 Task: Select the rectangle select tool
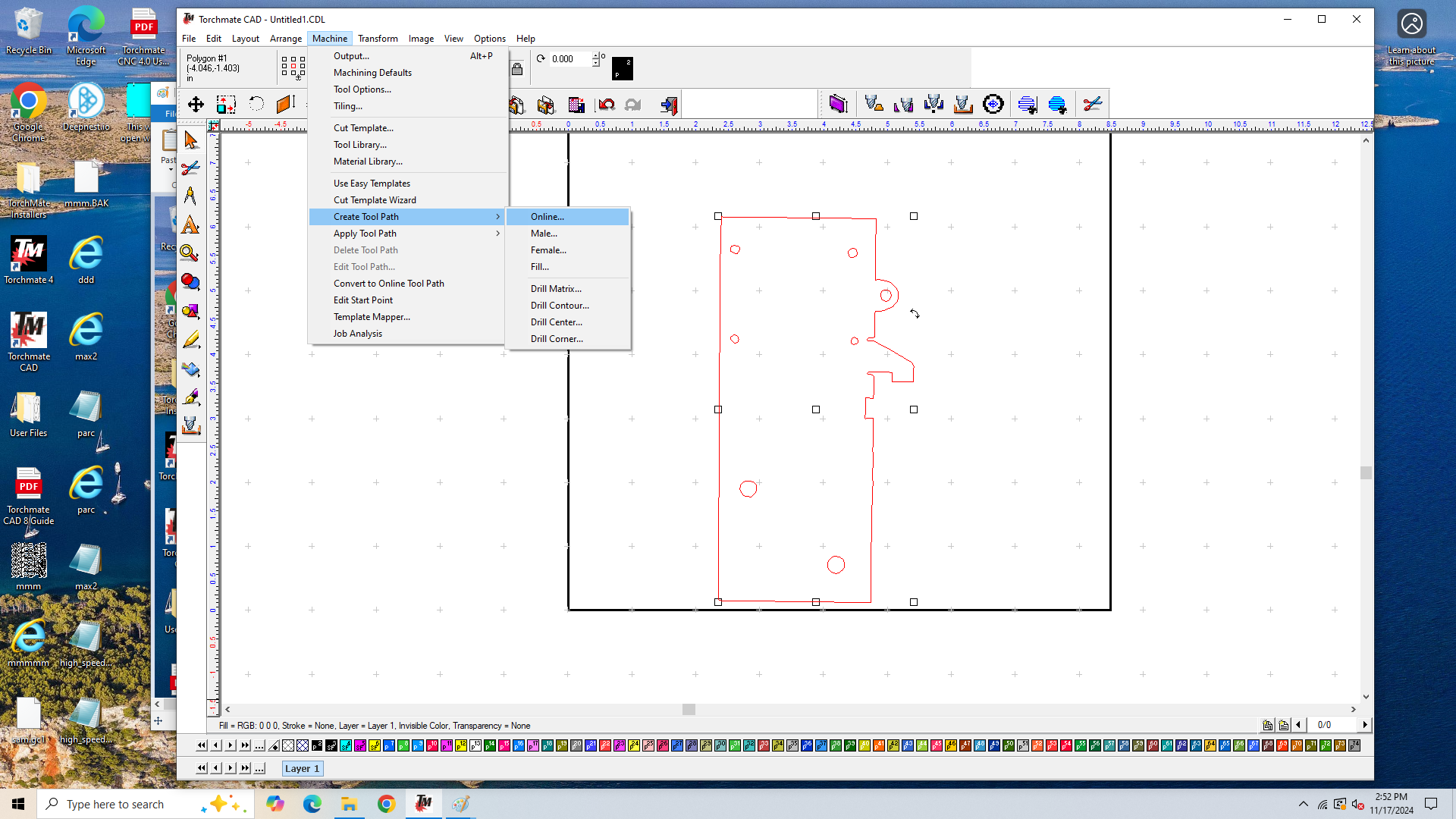[225, 104]
